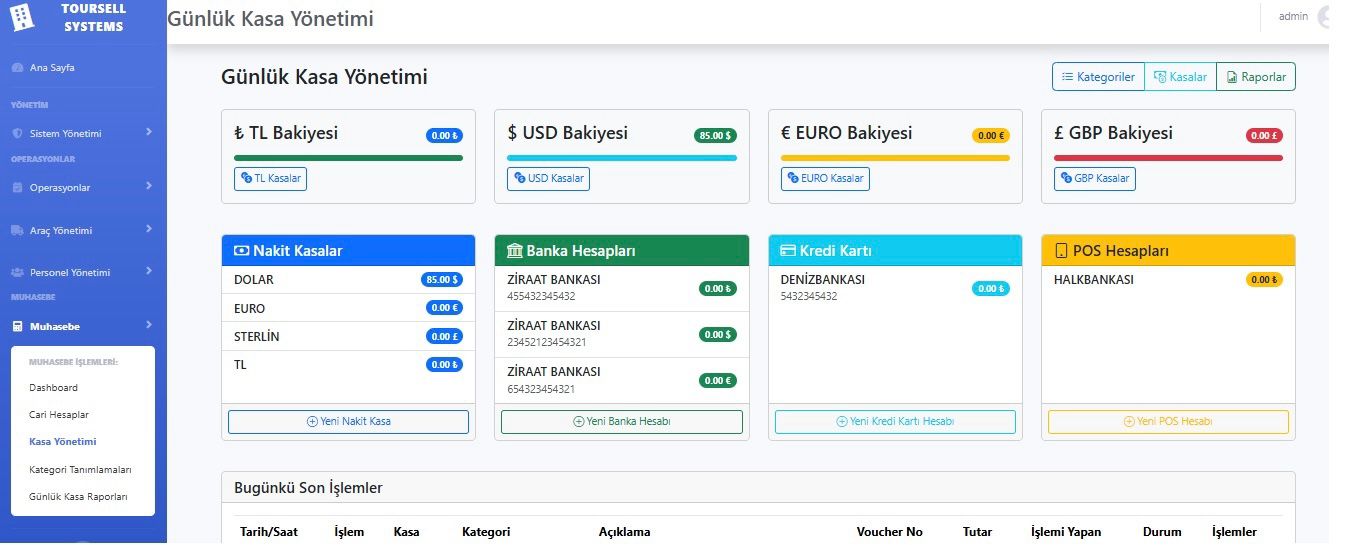The width and height of the screenshot is (1370, 545).
Task: Select the DENİZBANKASI credit card row
Action: coord(895,289)
